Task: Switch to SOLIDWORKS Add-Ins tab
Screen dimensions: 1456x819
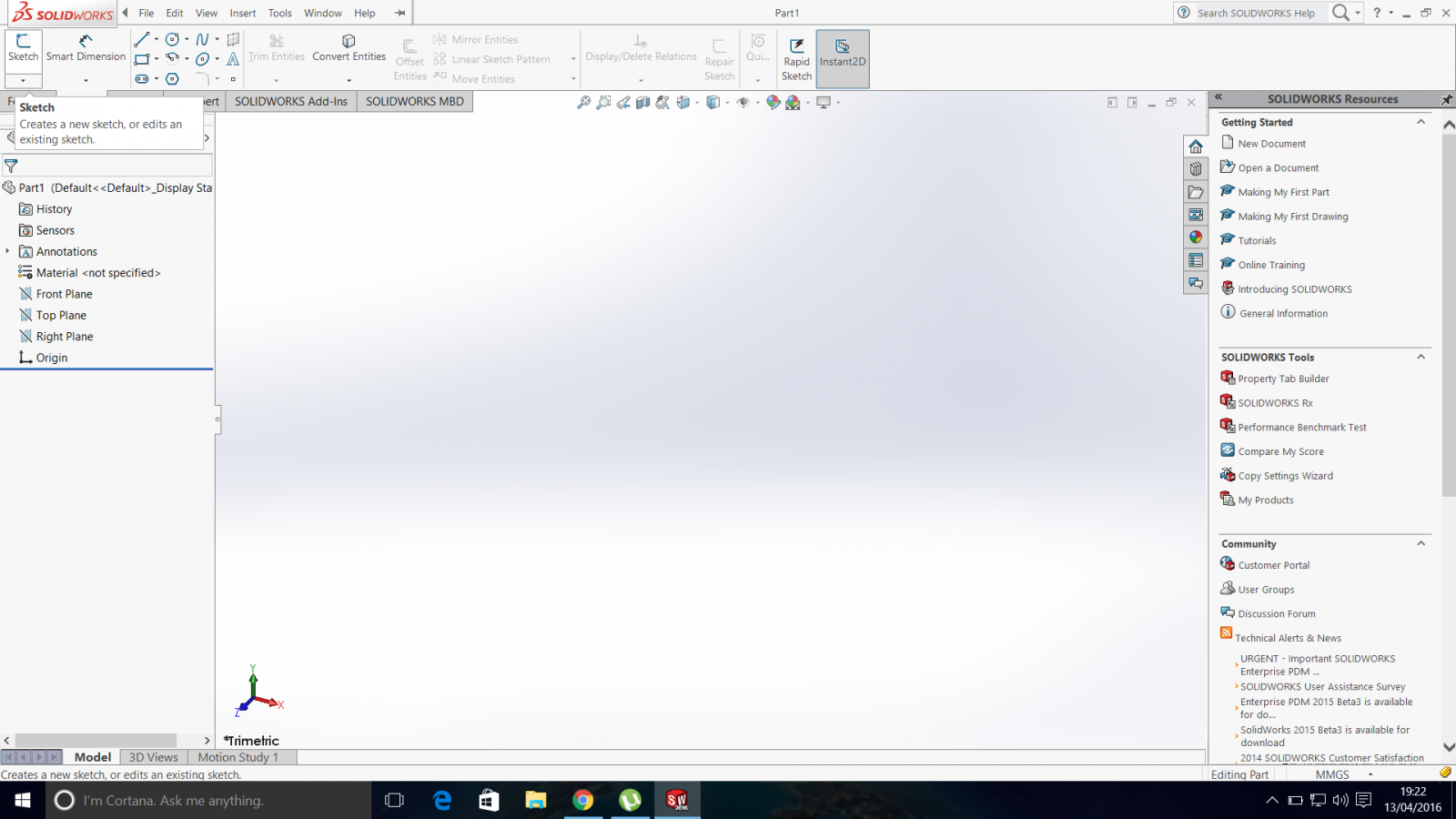Action: 291,101
